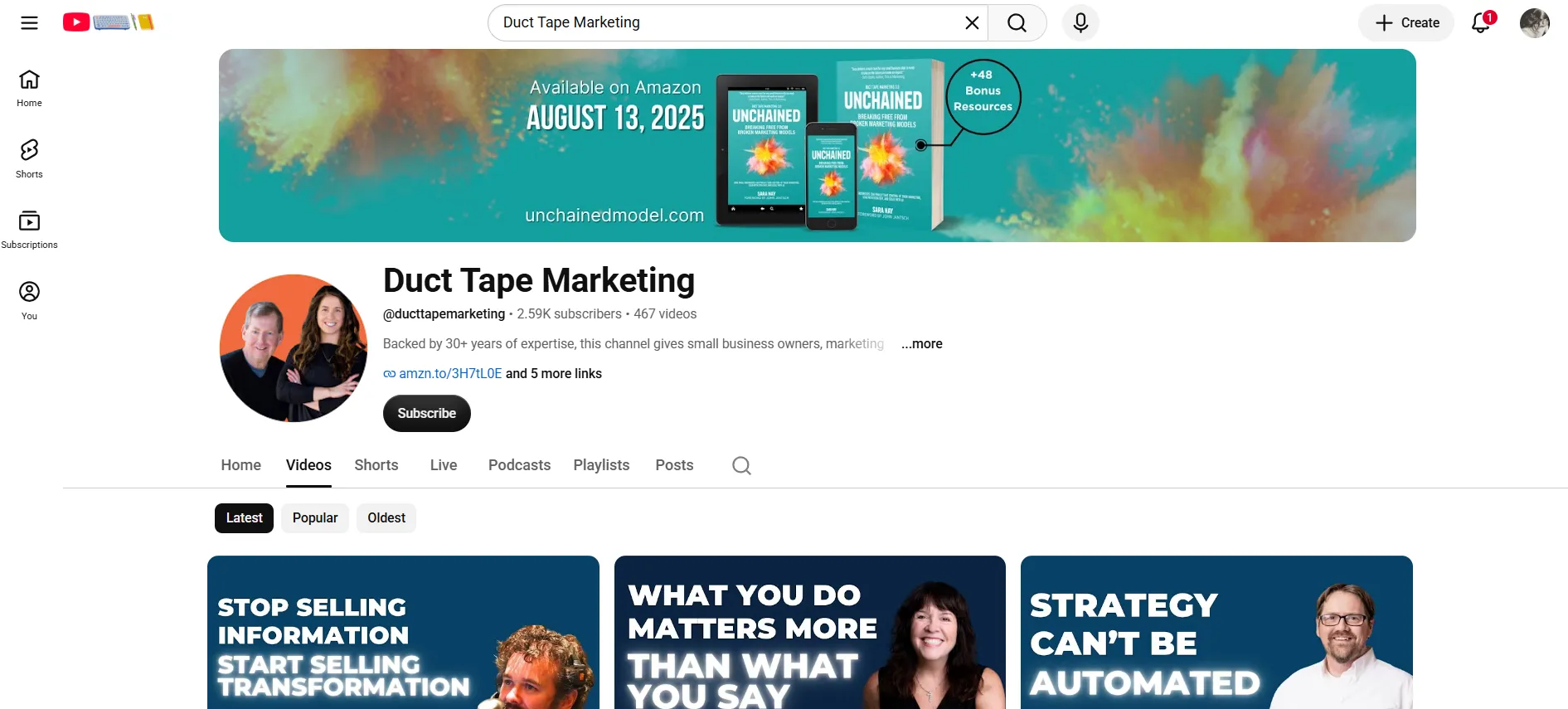Click the '2.59K subscribers' text
This screenshot has width=1568, height=709.
tap(569, 313)
